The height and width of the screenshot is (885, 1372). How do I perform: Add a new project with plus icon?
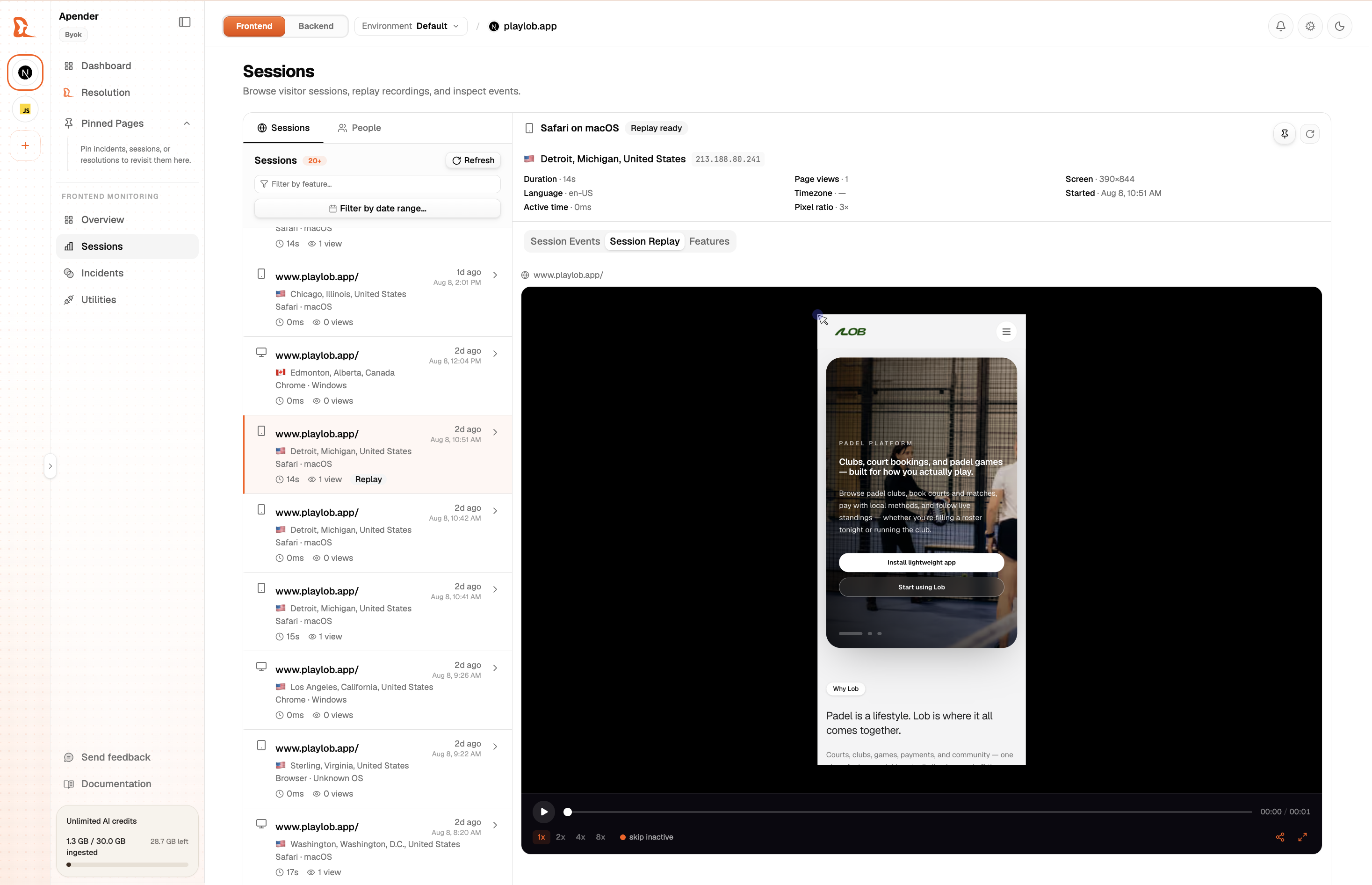point(25,145)
